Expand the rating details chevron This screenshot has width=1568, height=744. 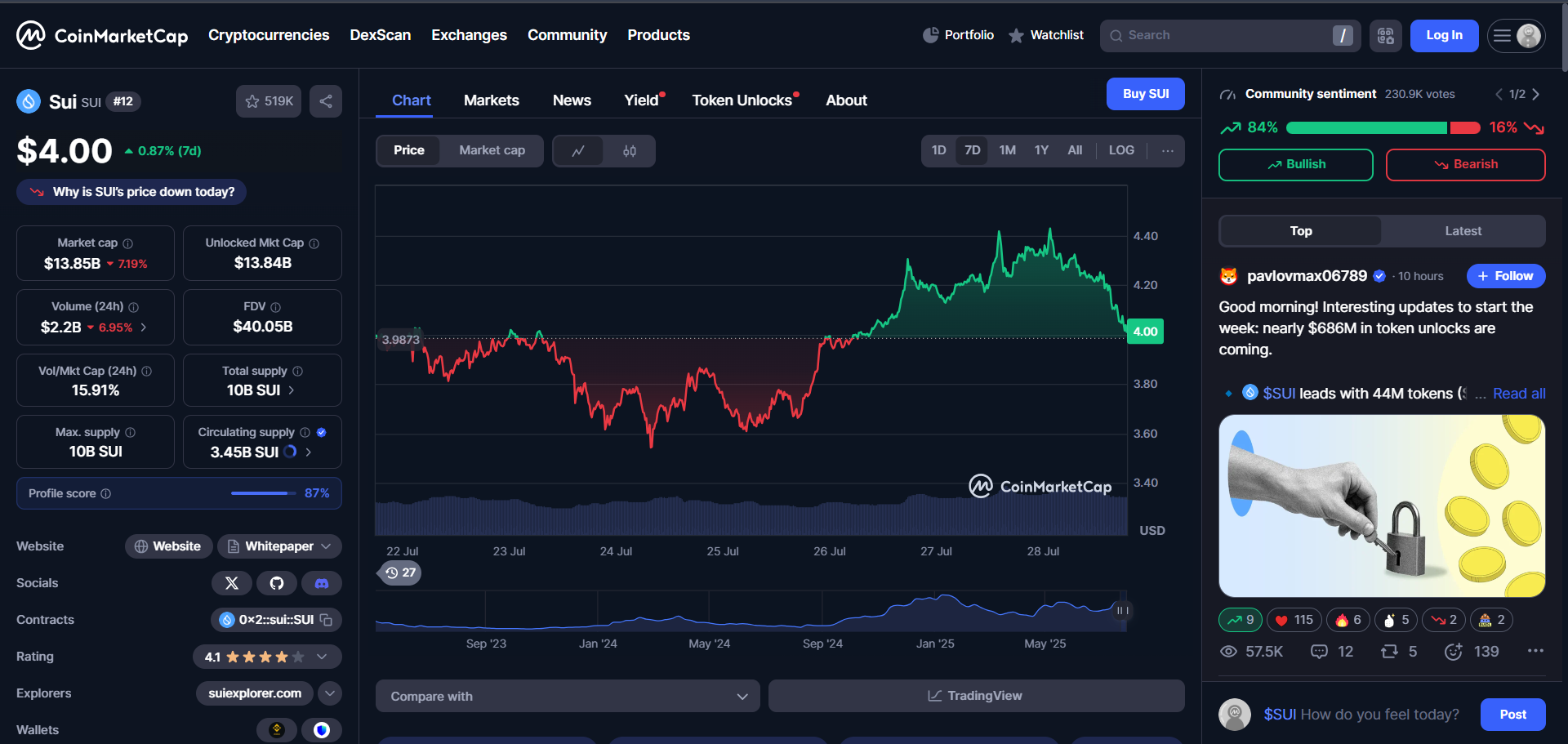[322, 657]
